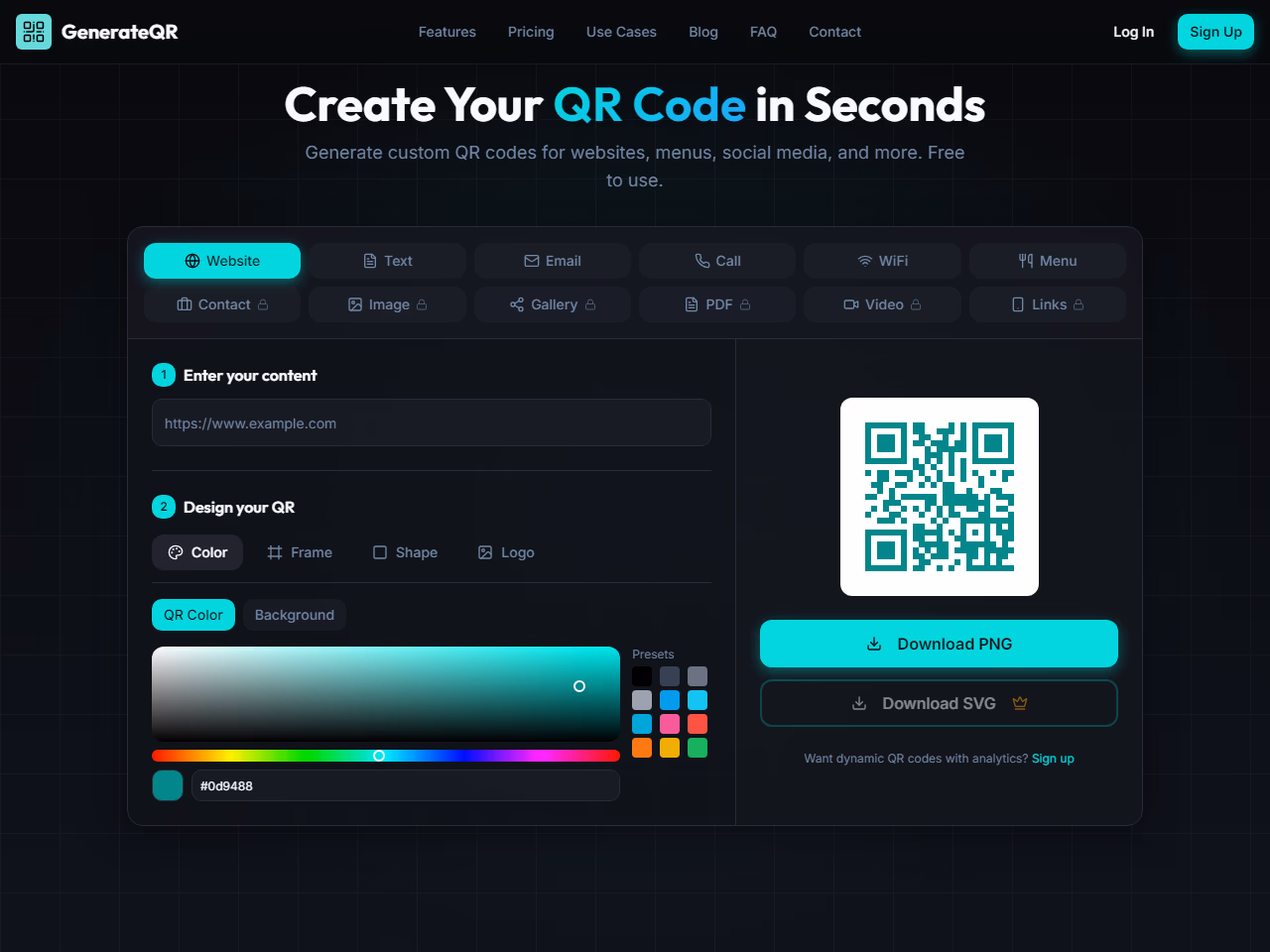Image resolution: width=1270 pixels, height=952 pixels.
Task: Open the Text QR type
Action: coord(387,261)
